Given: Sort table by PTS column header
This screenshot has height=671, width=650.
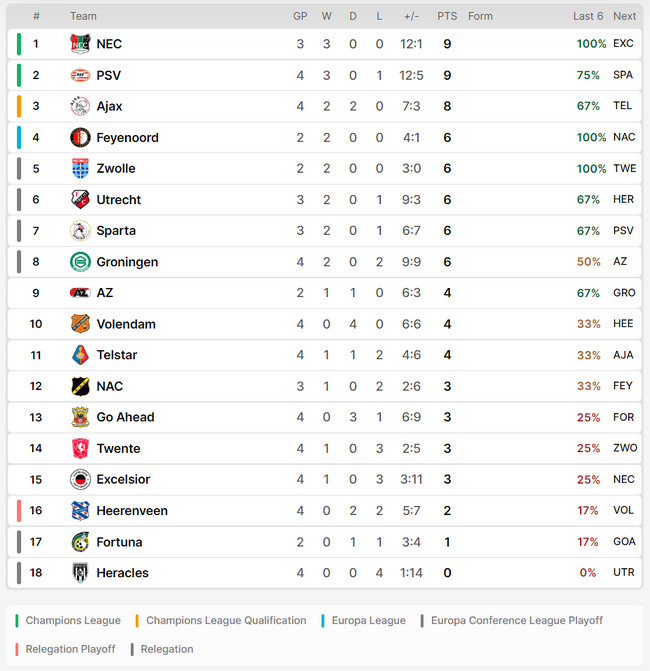Looking at the screenshot, I should [447, 16].
